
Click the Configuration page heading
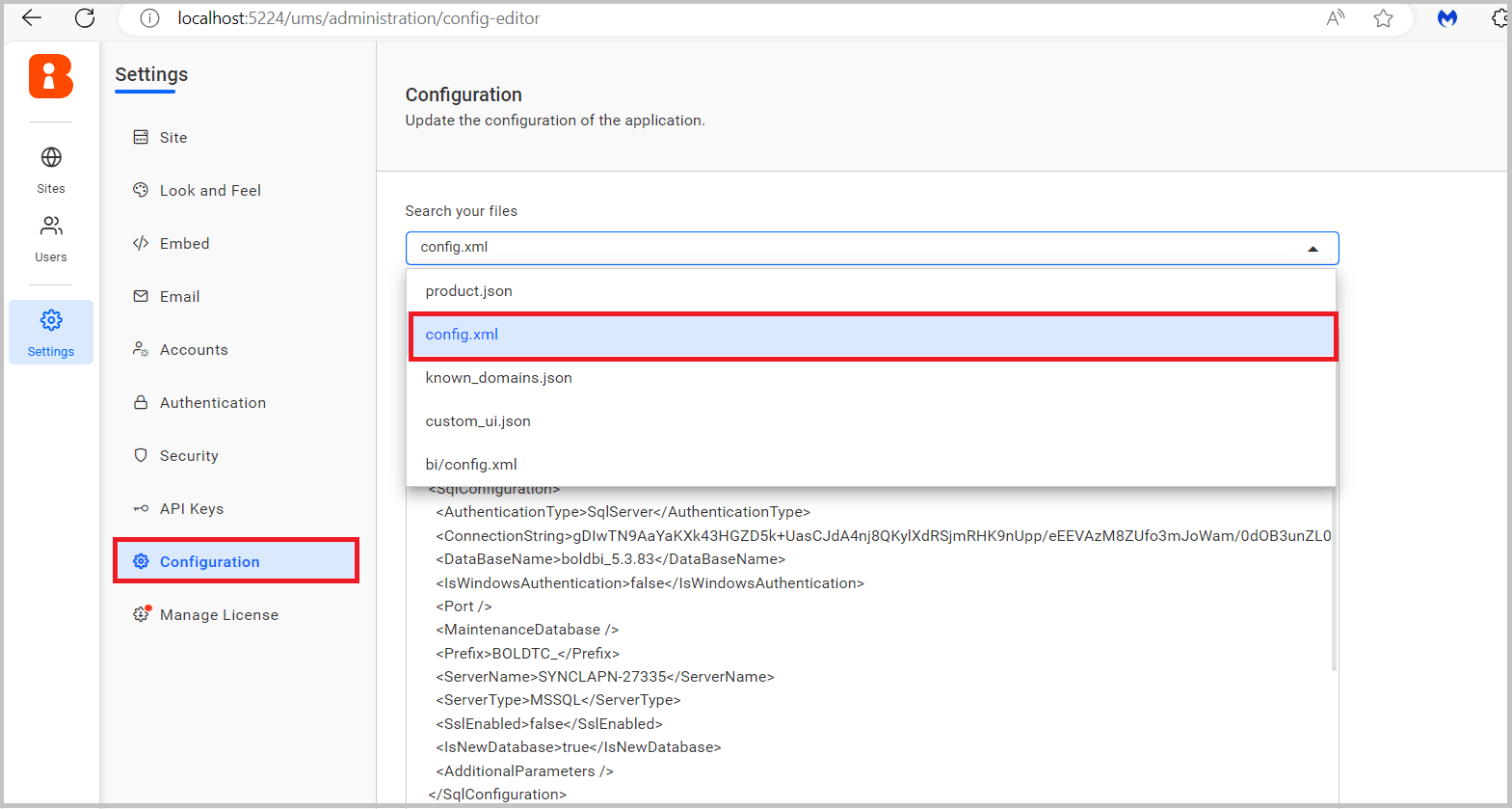coord(464,94)
